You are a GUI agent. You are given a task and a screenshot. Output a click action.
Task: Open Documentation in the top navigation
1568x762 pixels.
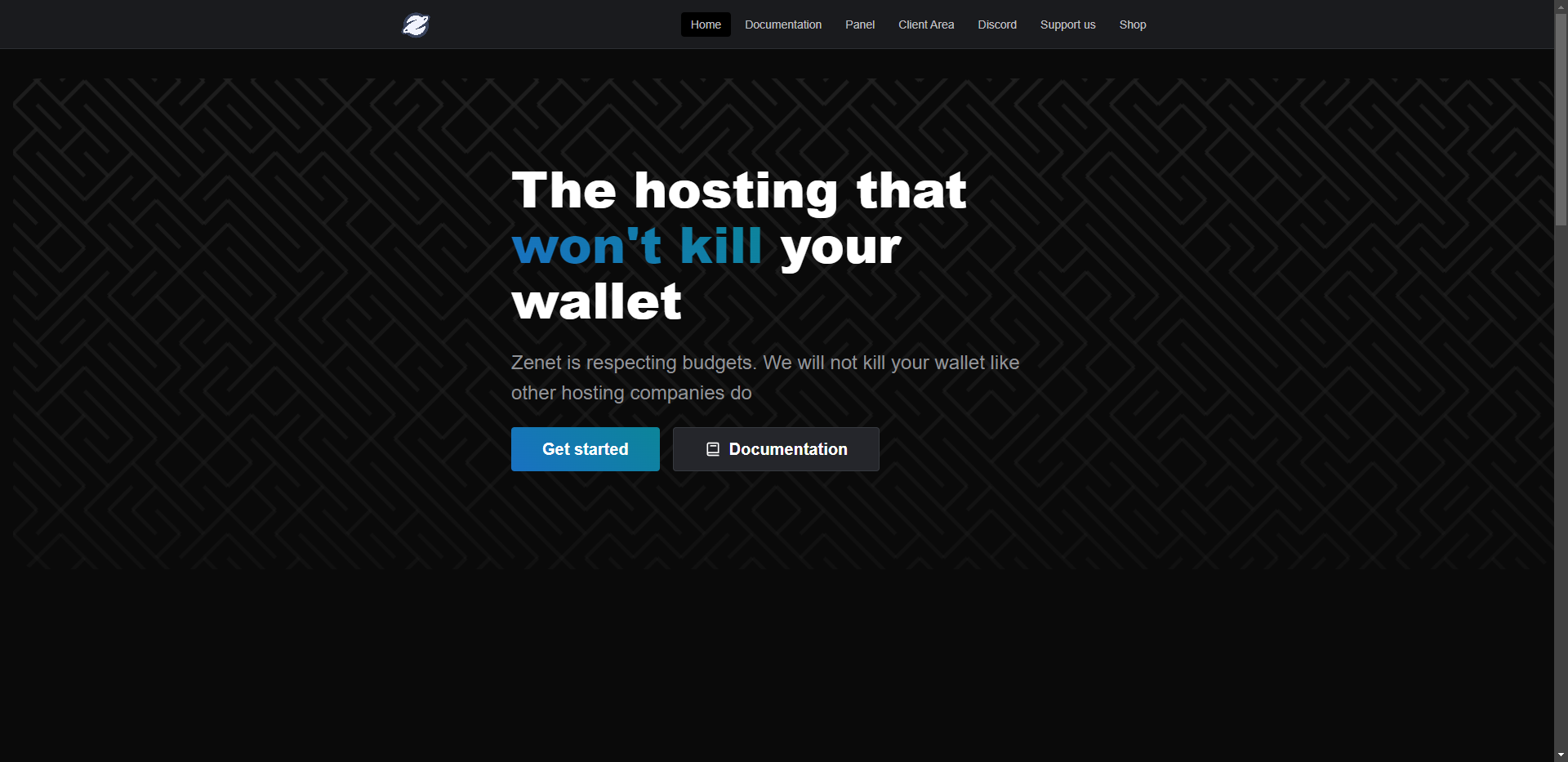pyautogui.click(x=783, y=25)
